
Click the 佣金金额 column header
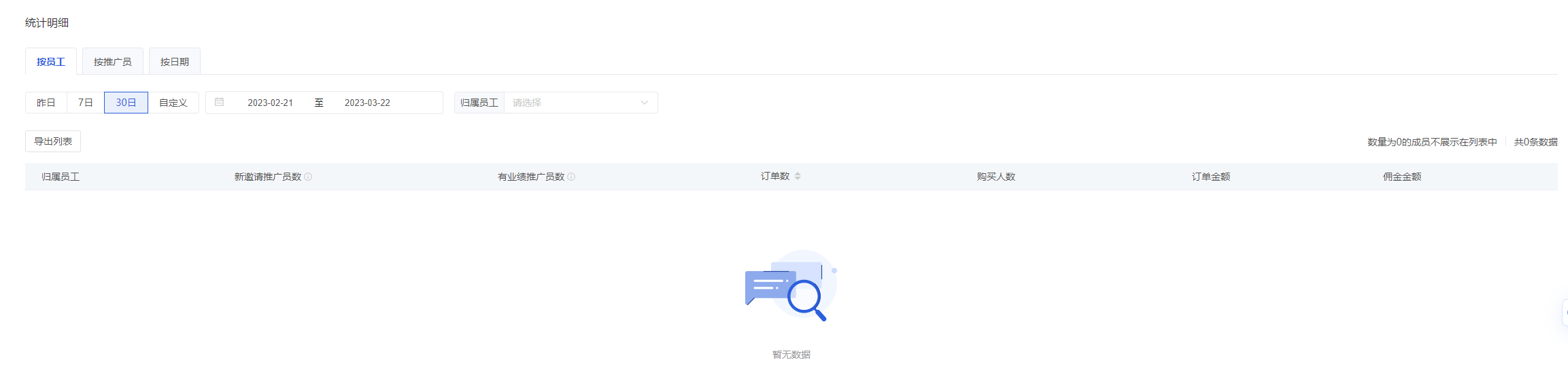pos(1402,177)
